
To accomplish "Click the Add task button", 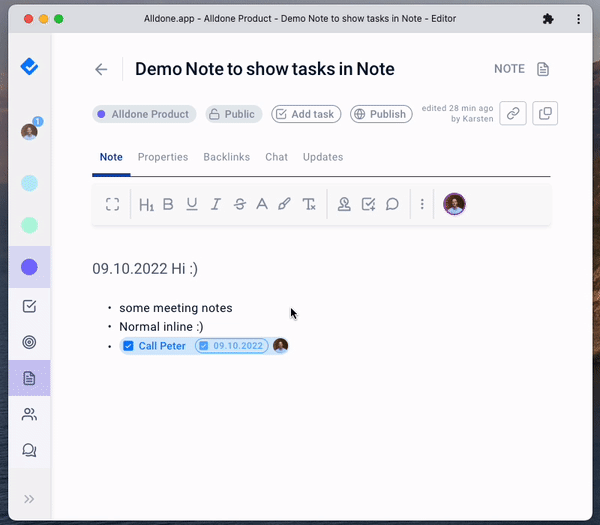I will tap(306, 114).
